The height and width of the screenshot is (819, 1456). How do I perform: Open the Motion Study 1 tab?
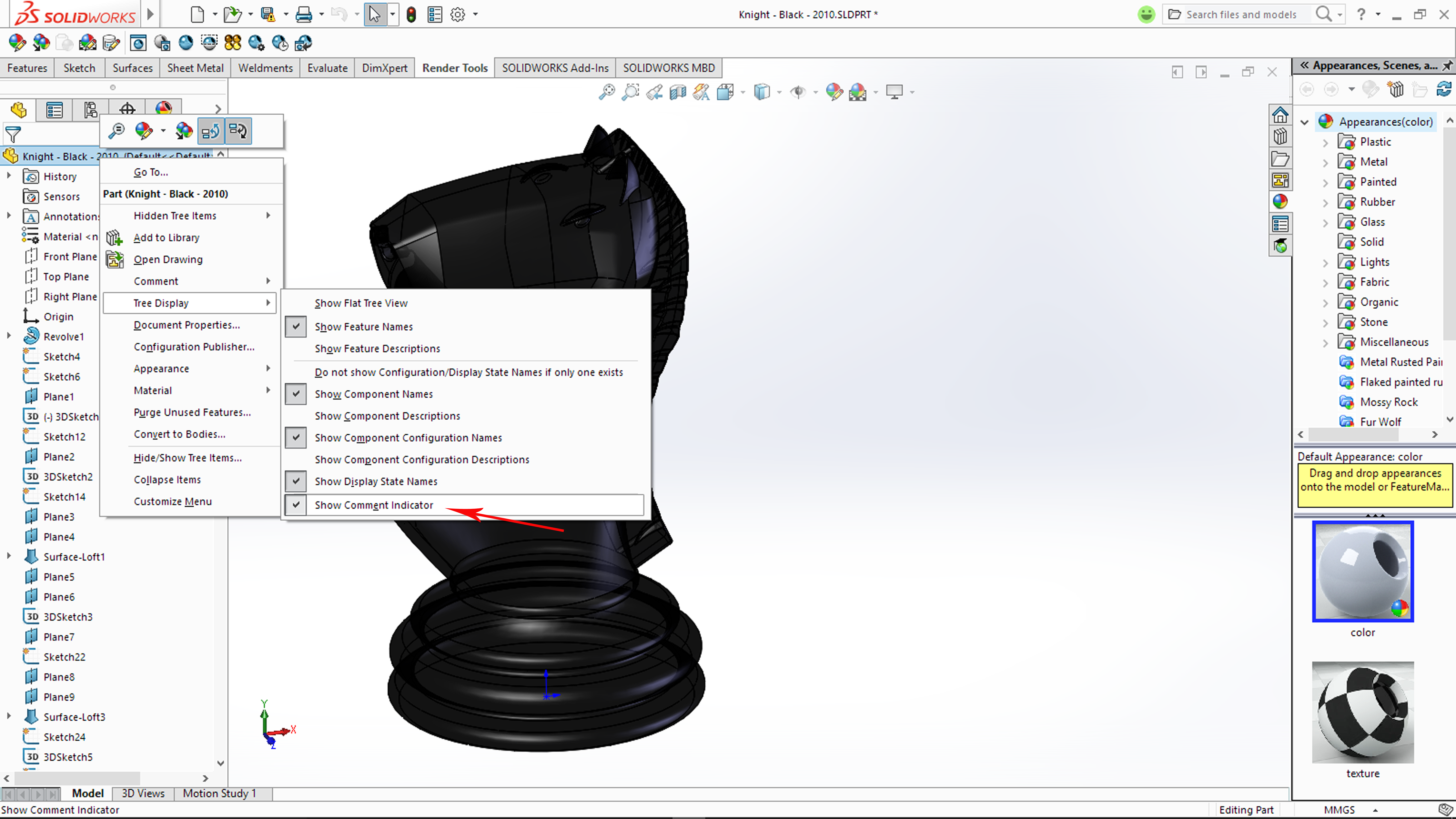click(219, 793)
